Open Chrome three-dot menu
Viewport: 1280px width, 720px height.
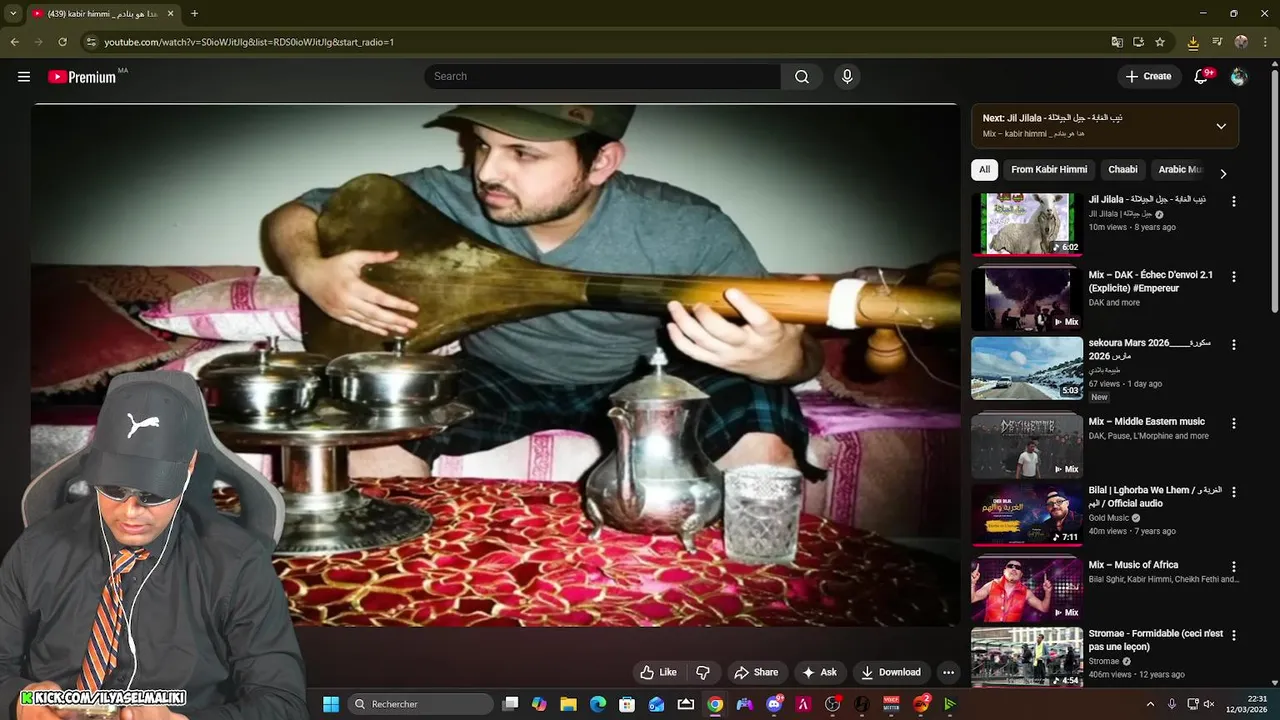click(x=1265, y=42)
